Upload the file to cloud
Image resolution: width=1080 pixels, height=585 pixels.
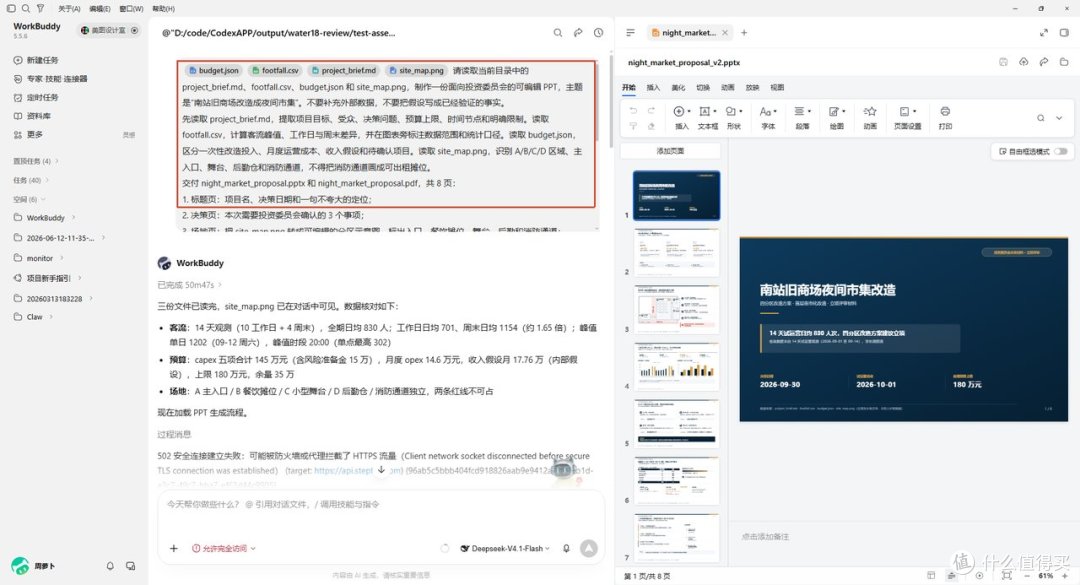[1024, 62]
